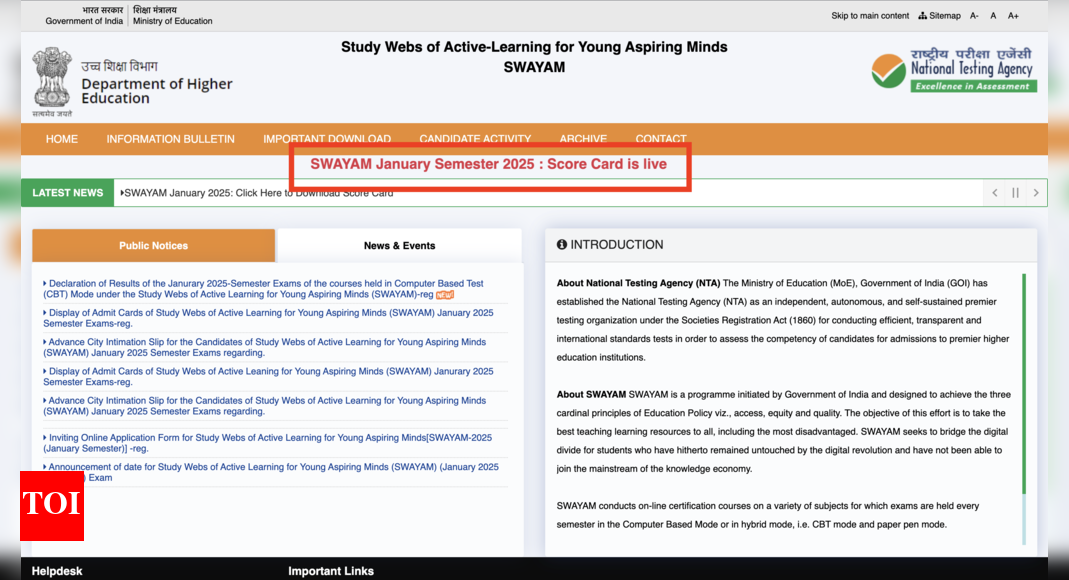Increase font size with A+ button
The image size is (1069, 580).
click(x=1013, y=16)
